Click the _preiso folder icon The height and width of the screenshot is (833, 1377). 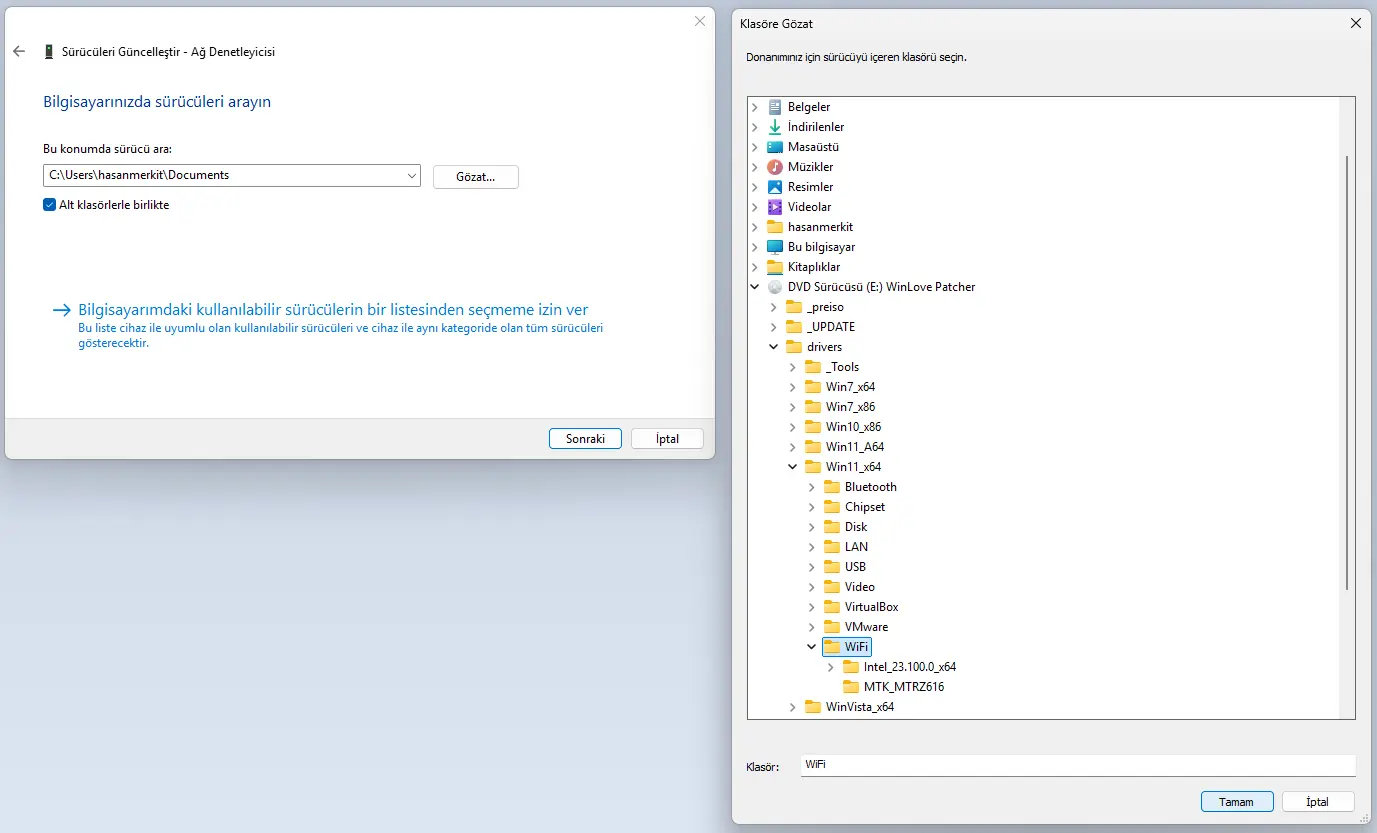click(794, 307)
